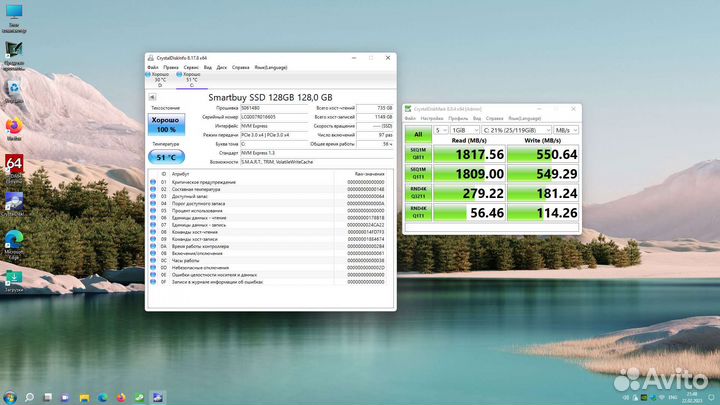Click the green All benchmark button

[418, 134]
